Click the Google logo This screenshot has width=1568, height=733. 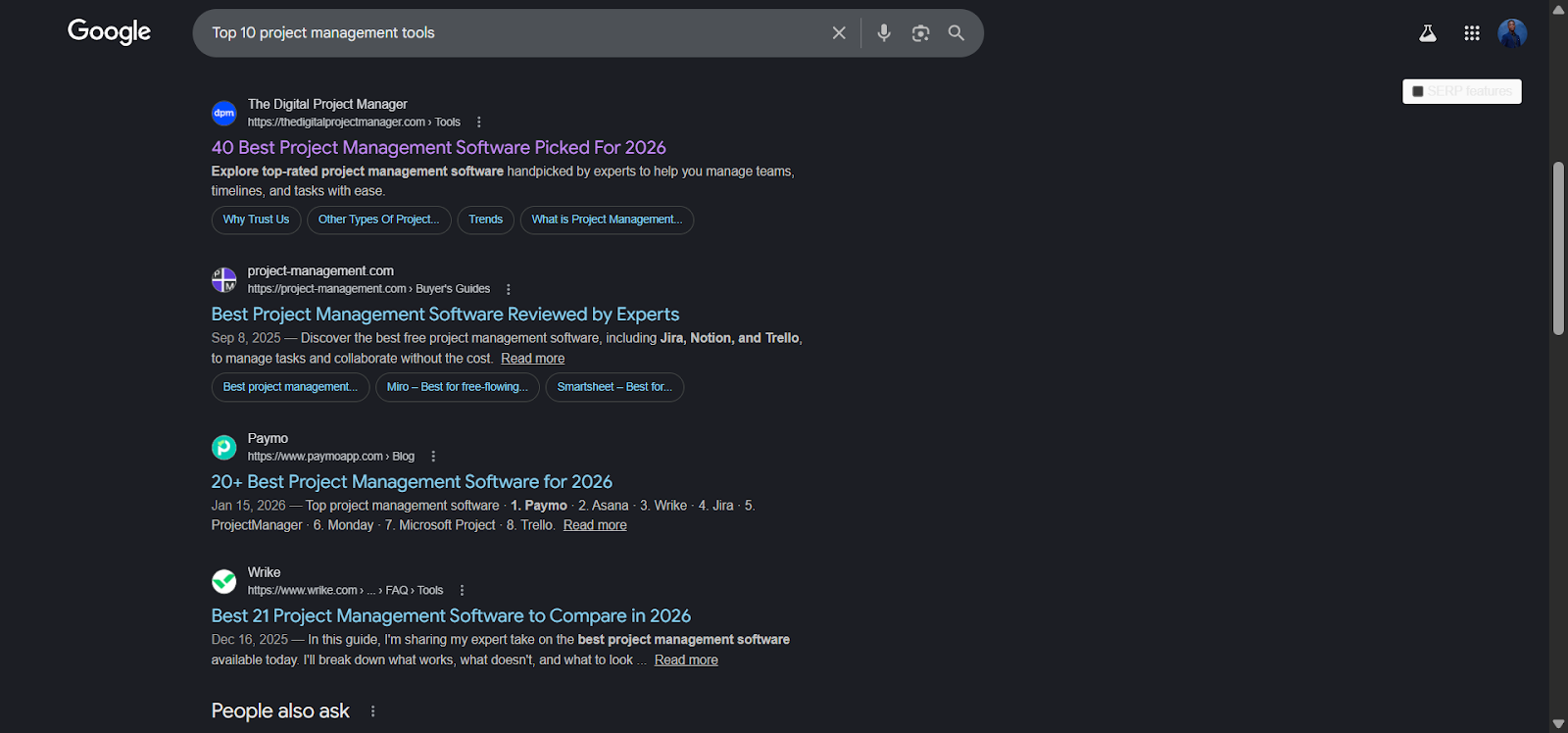coord(109,32)
